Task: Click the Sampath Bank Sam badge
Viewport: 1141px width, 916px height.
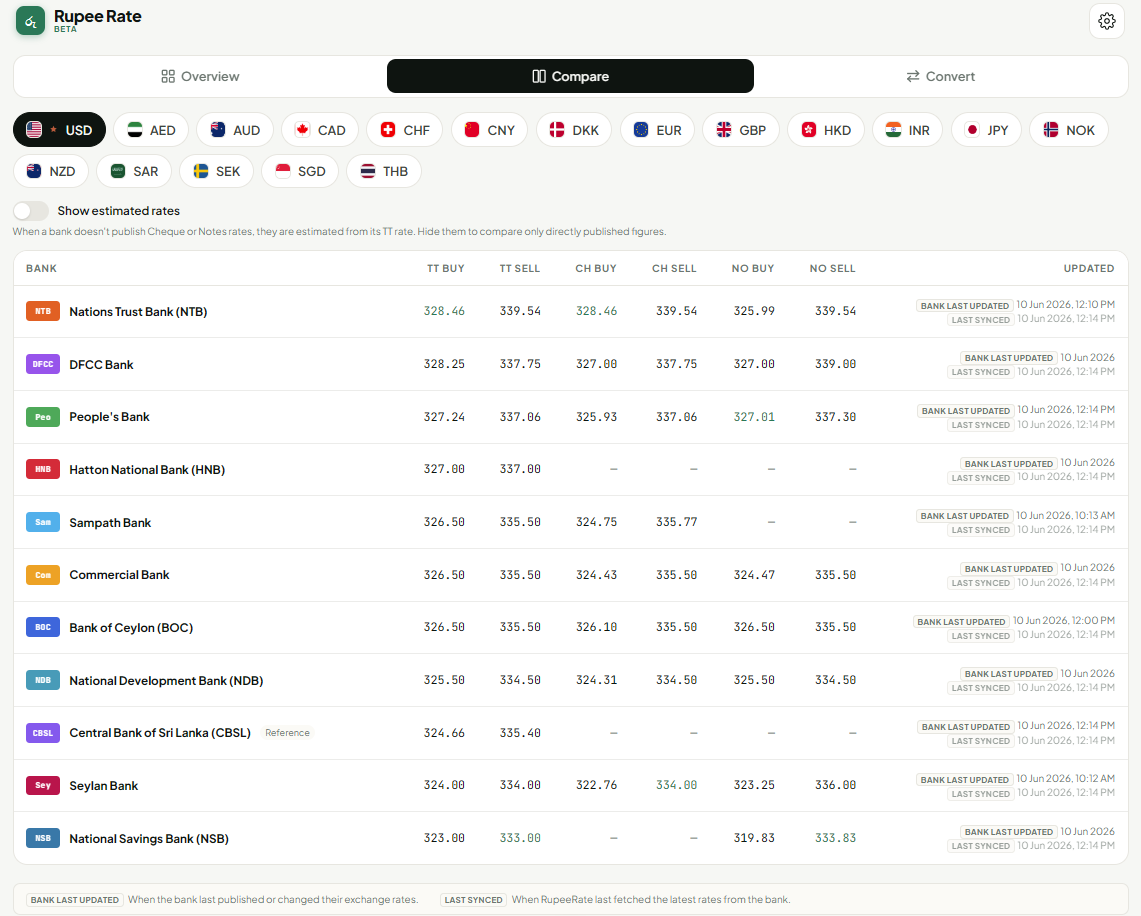Action: click(x=43, y=522)
